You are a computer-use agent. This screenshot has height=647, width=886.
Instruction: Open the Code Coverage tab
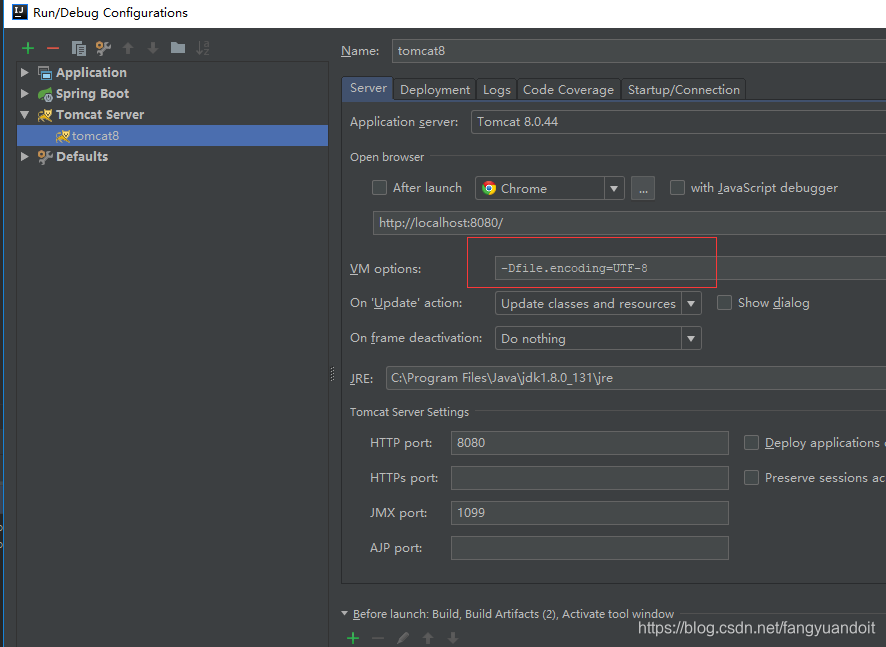coord(568,89)
